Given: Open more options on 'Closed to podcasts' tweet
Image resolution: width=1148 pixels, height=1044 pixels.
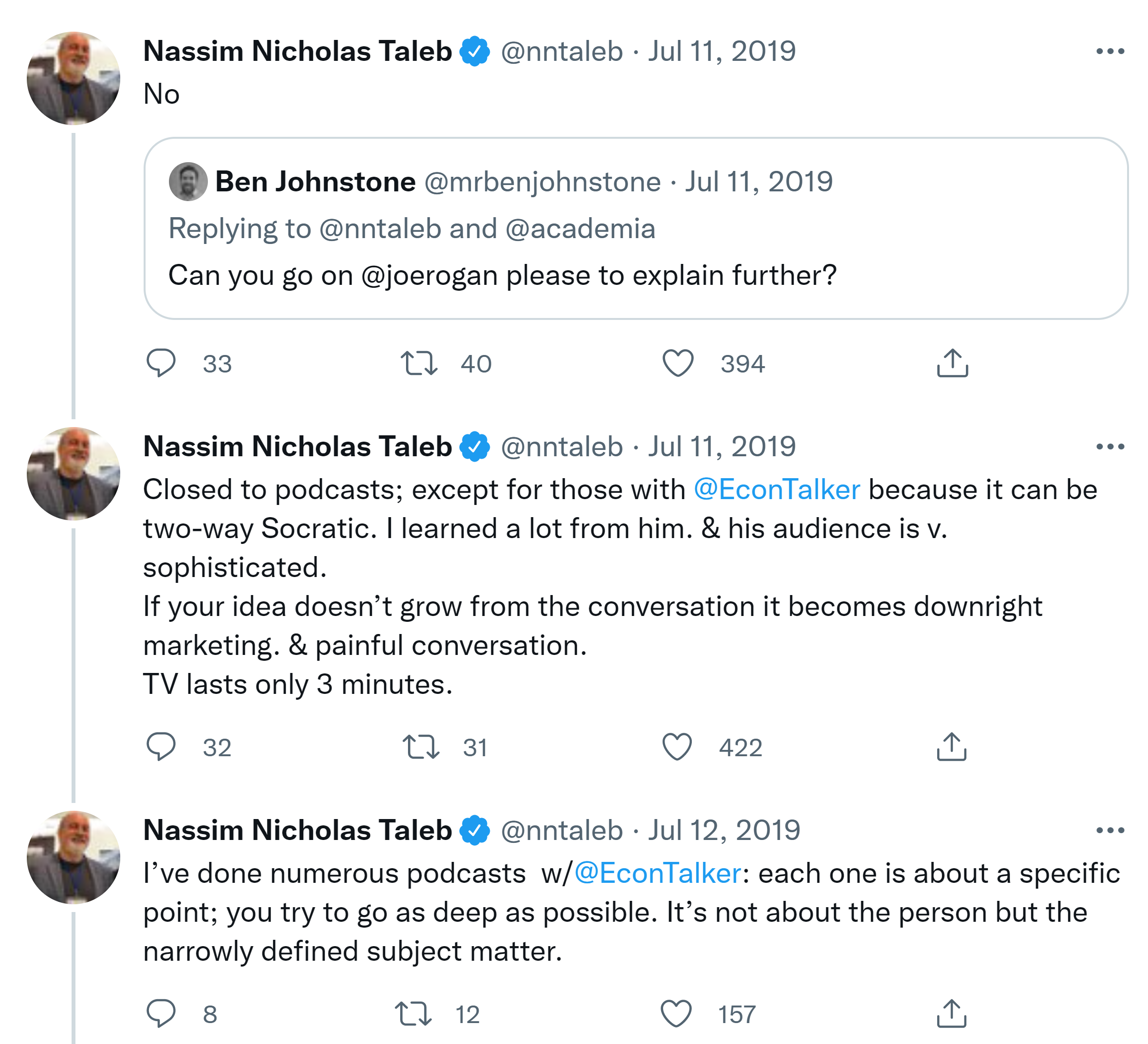Looking at the screenshot, I should coord(1110,447).
